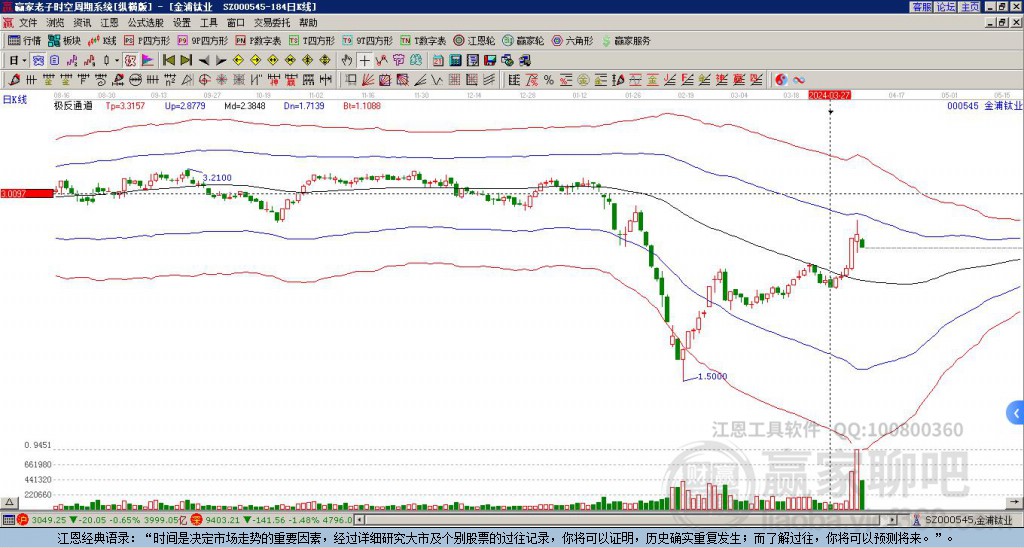Click the compass circle target icon

(204, 80)
